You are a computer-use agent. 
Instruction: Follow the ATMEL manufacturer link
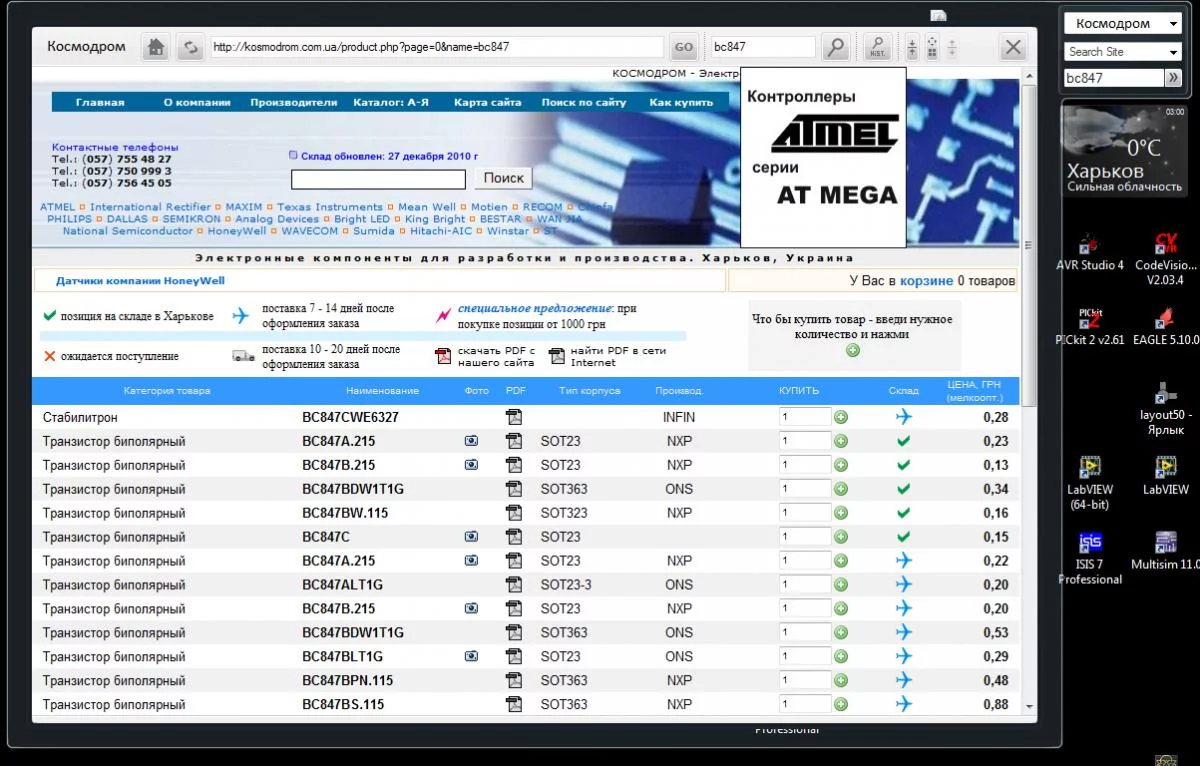57,207
